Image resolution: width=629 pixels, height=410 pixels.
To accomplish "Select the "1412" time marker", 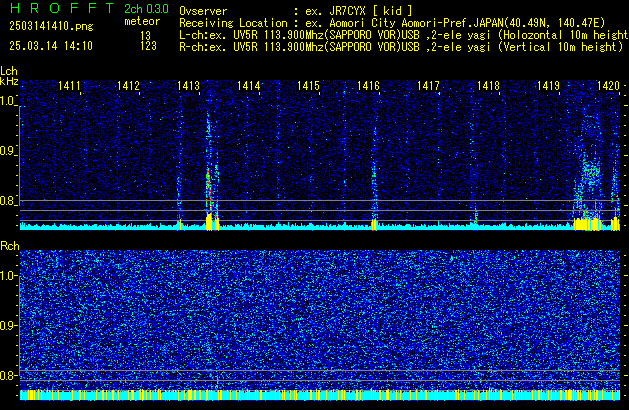I will click(x=128, y=86).
